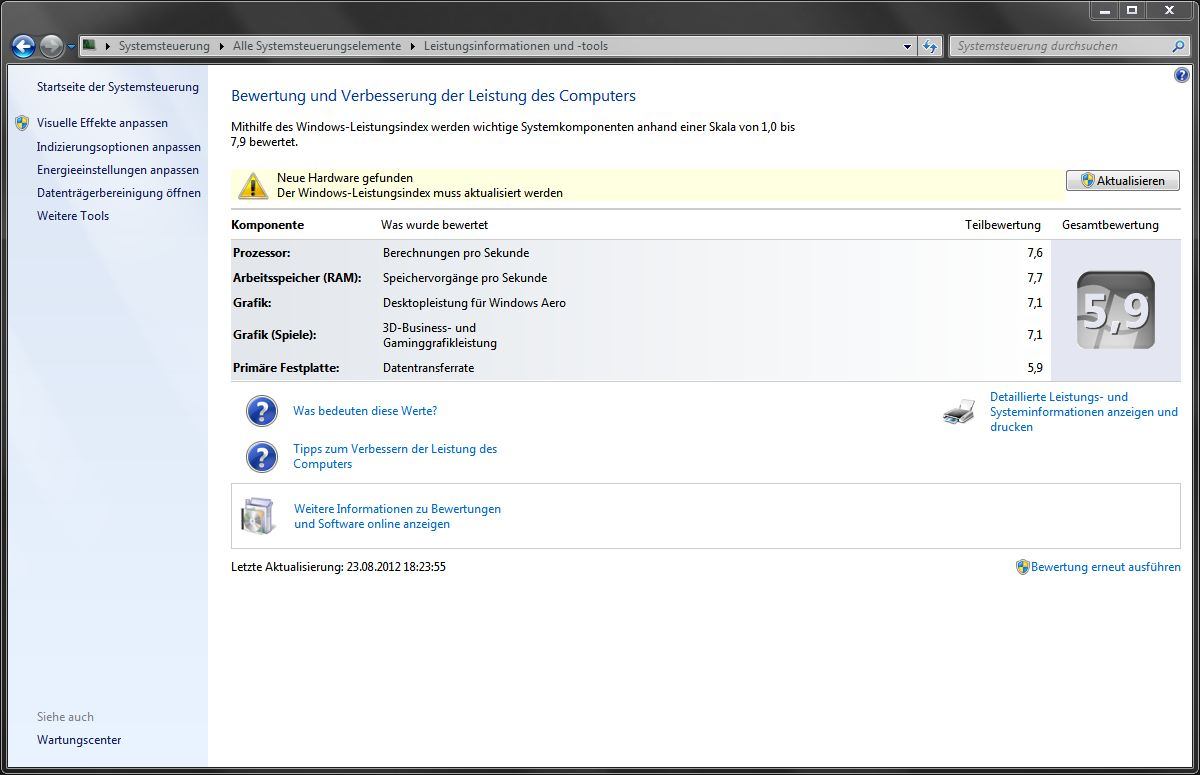Expand the arrow after Systemsteuerung breadcrumb
The height and width of the screenshot is (775, 1200).
pos(222,46)
